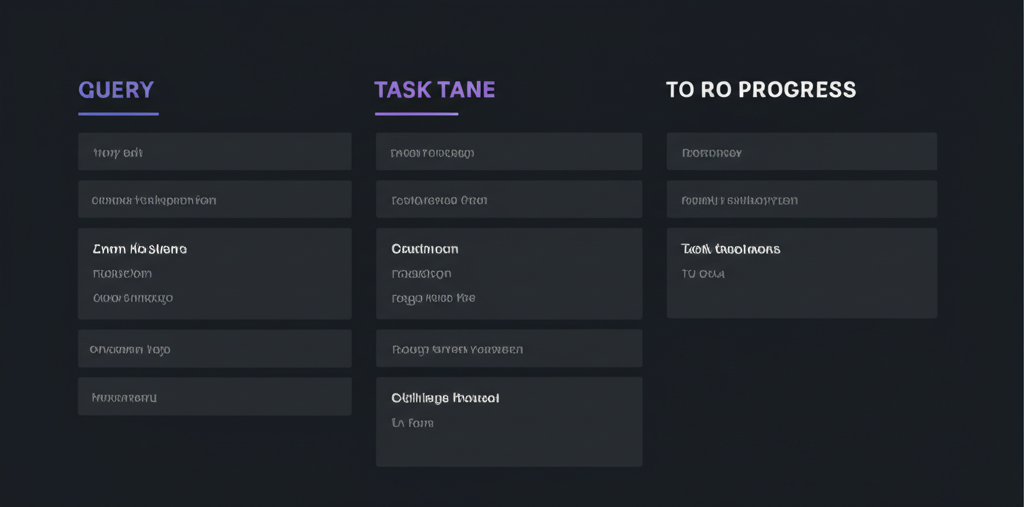Select the second card under TASK TANE
The height and width of the screenshot is (507, 1024).
pyautogui.click(x=508, y=200)
